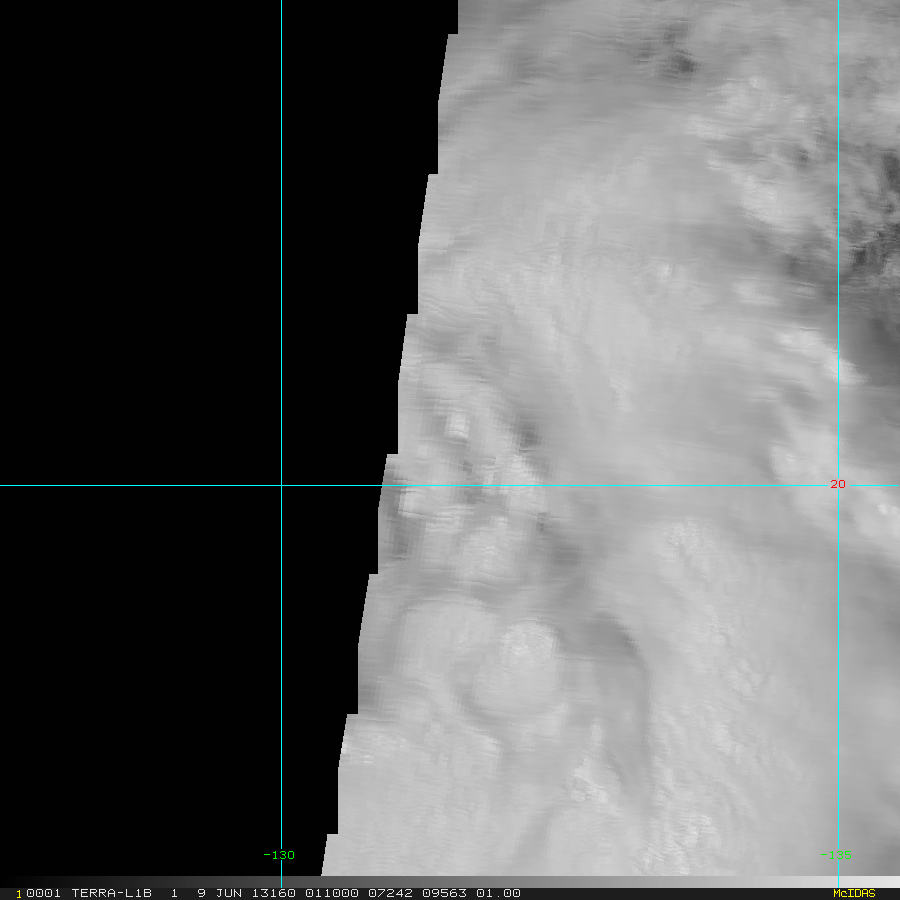900x900 pixels.
Task: Click the McIDAS label in status bar
Action: 854,893
